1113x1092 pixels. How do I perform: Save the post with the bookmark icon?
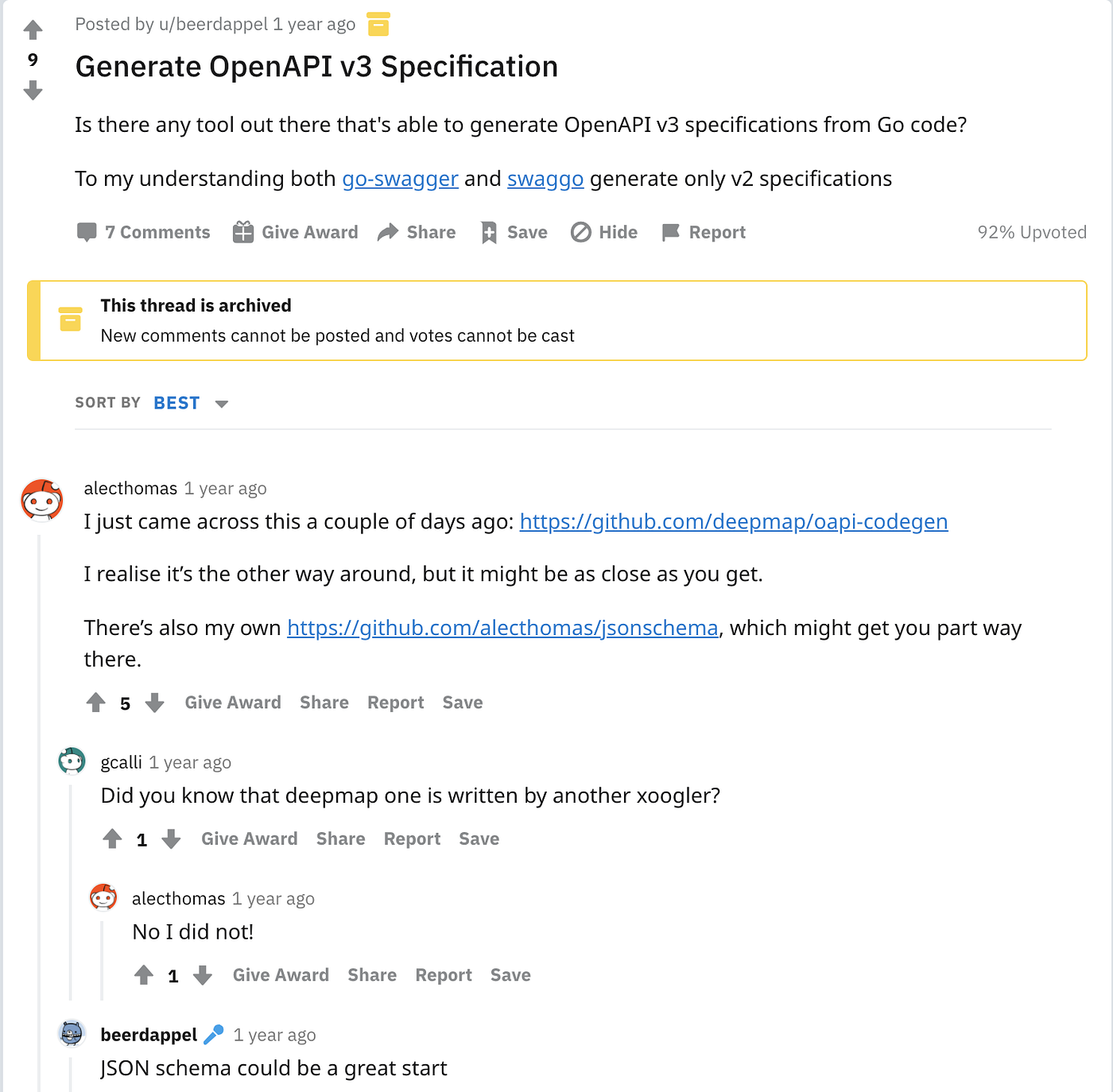490,231
